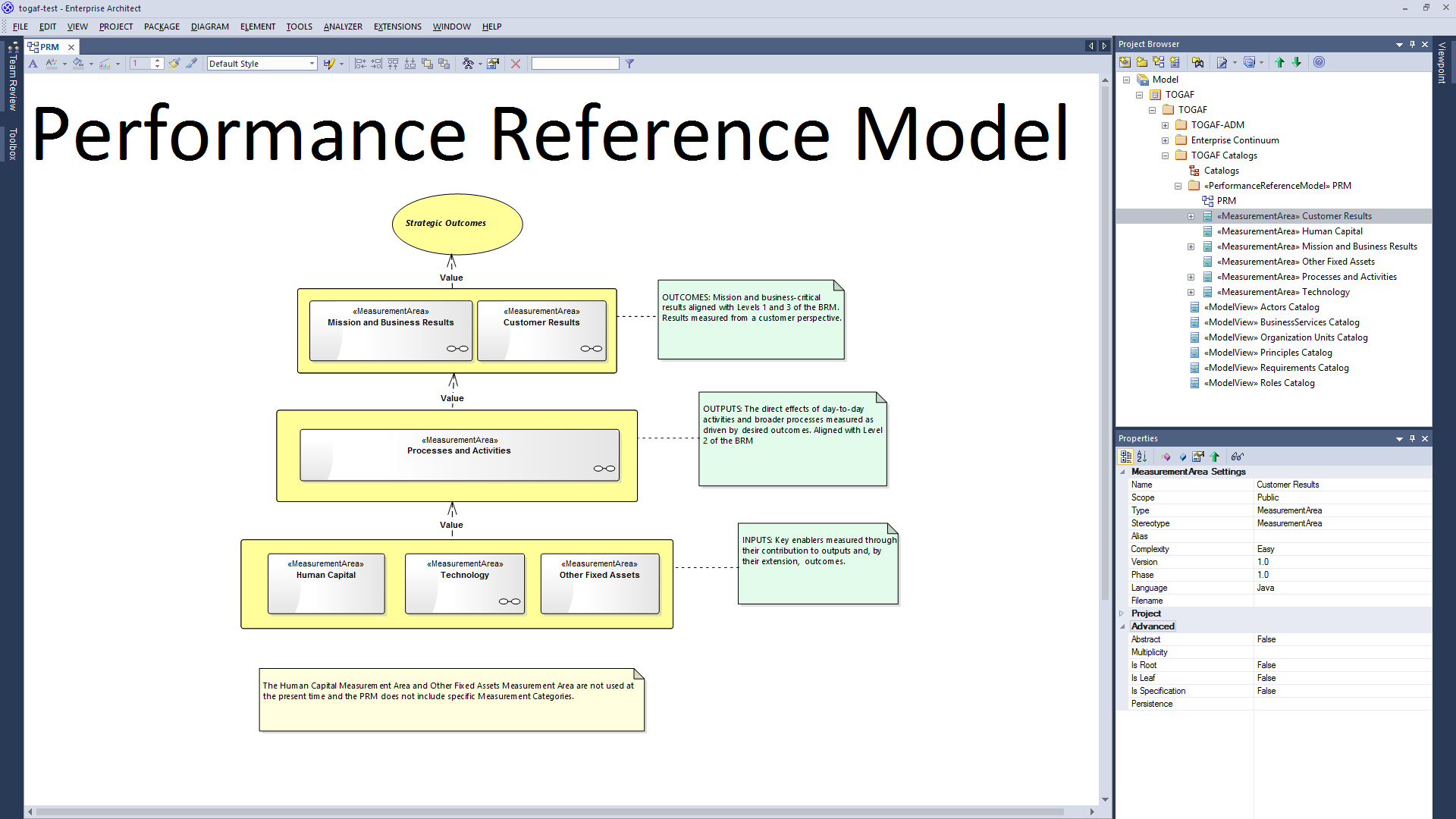Toggle categorized view in Properties panel
This screenshot has width=1456, height=819.
(x=1126, y=457)
